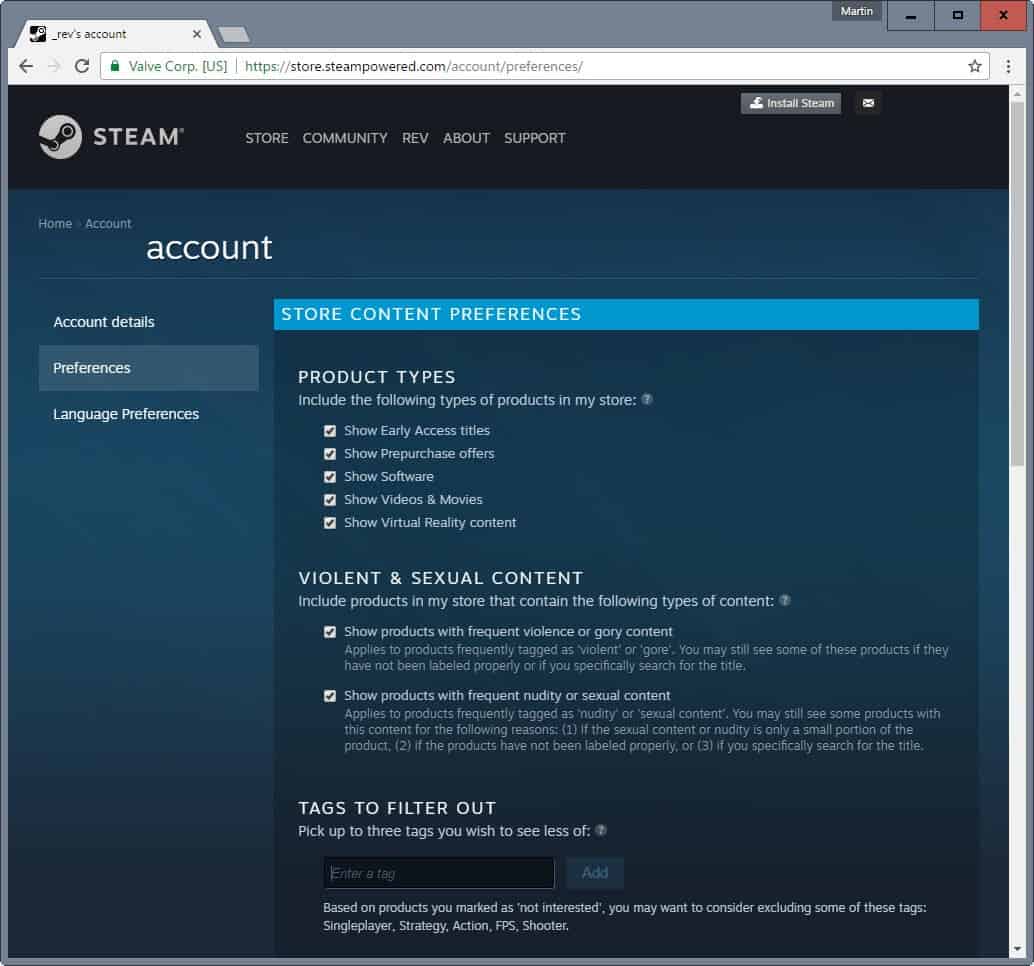Open the ABOUT page
This screenshot has width=1034, height=966.
click(466, 138)
